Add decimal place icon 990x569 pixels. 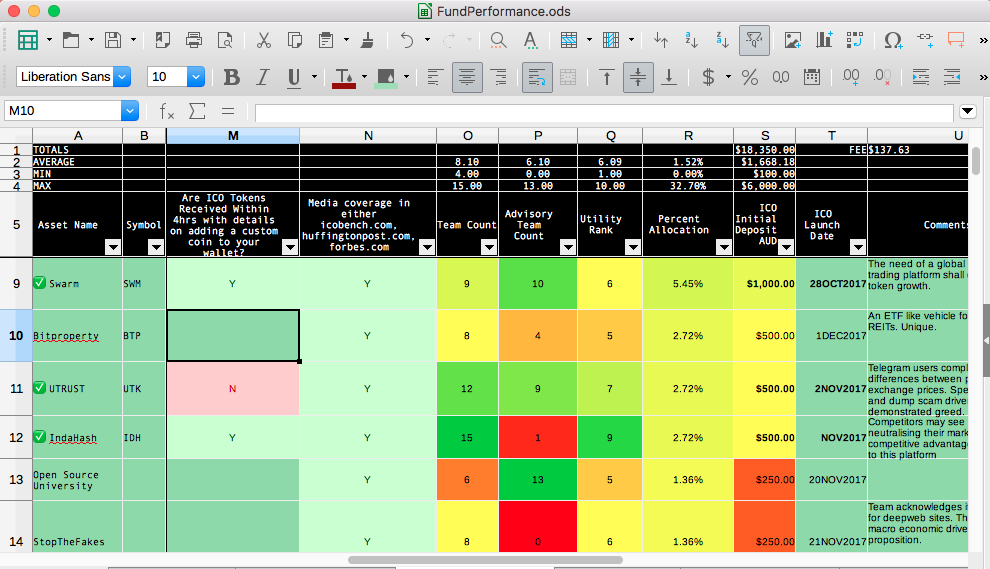(x=850, y=77)
